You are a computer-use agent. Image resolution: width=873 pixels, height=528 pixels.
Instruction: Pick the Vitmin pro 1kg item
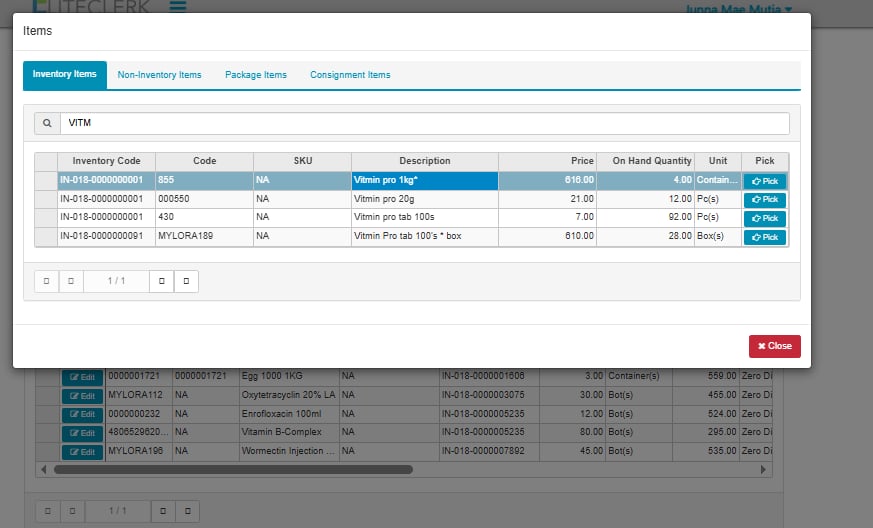pos(764,181)
